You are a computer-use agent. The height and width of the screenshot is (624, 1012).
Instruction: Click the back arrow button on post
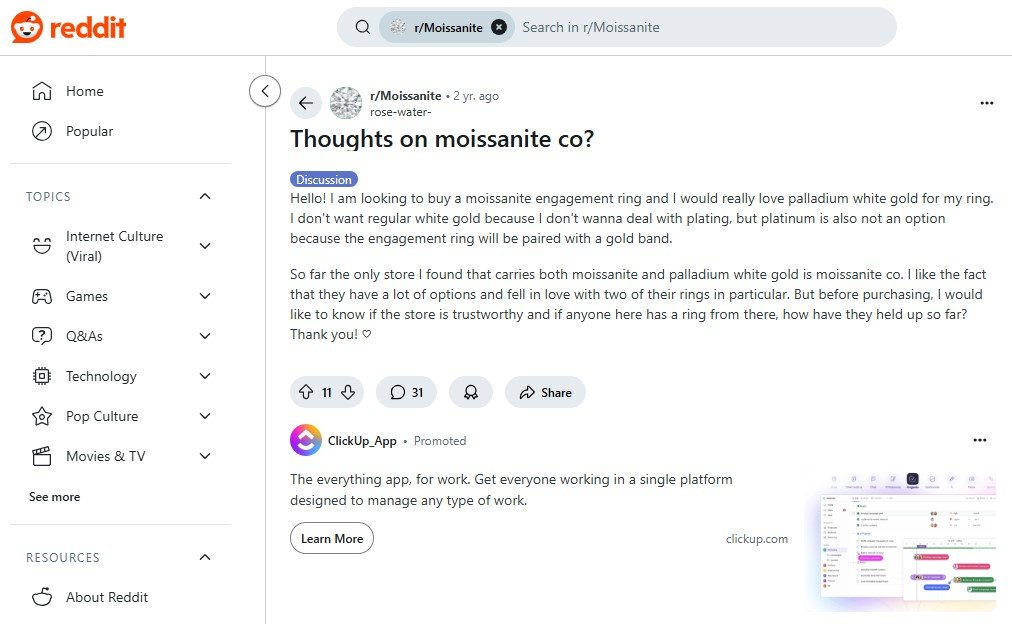coord(305,103)
